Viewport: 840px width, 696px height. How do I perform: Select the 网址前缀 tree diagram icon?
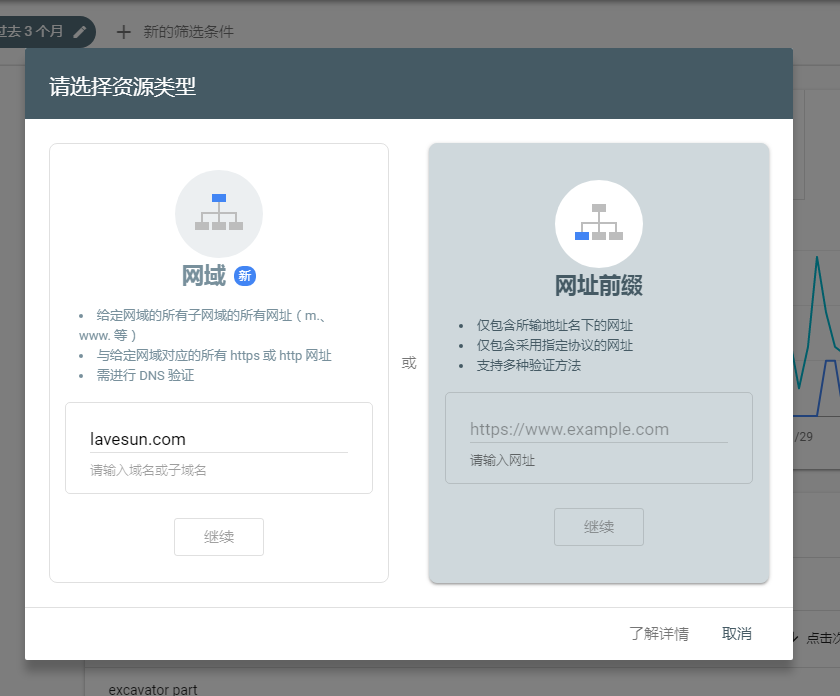598,222
